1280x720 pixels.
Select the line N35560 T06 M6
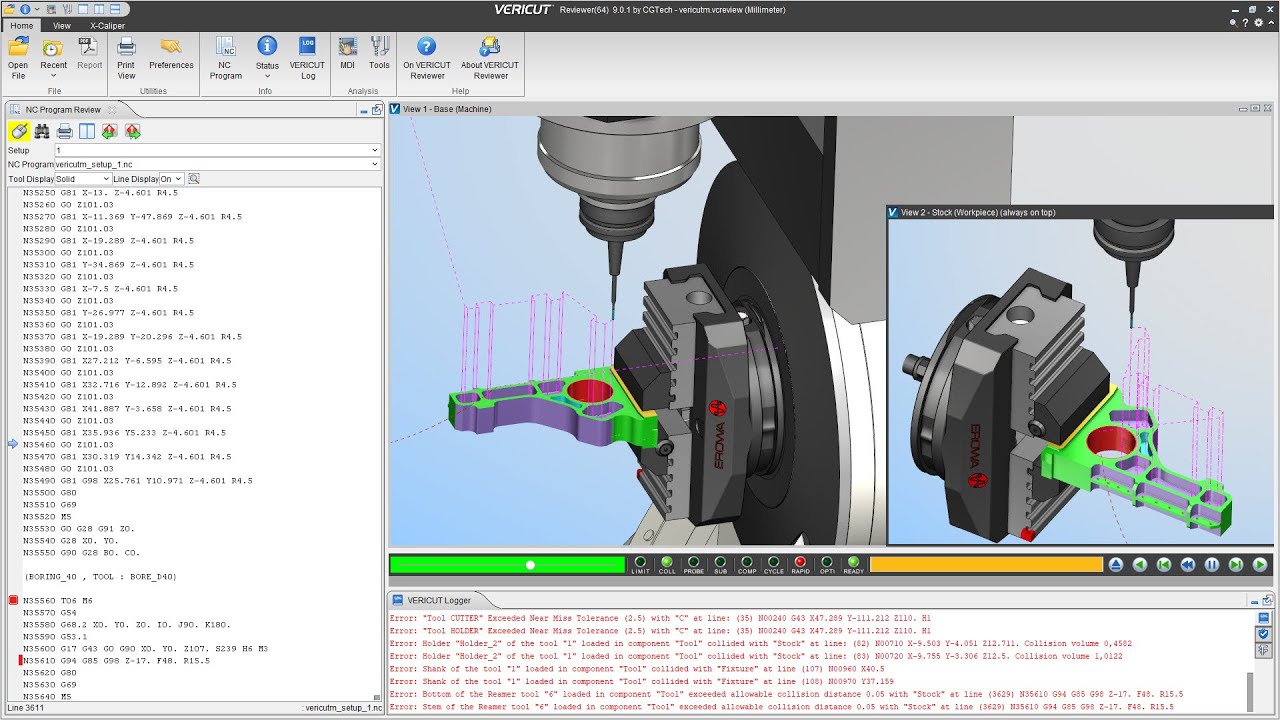point(57,600)
